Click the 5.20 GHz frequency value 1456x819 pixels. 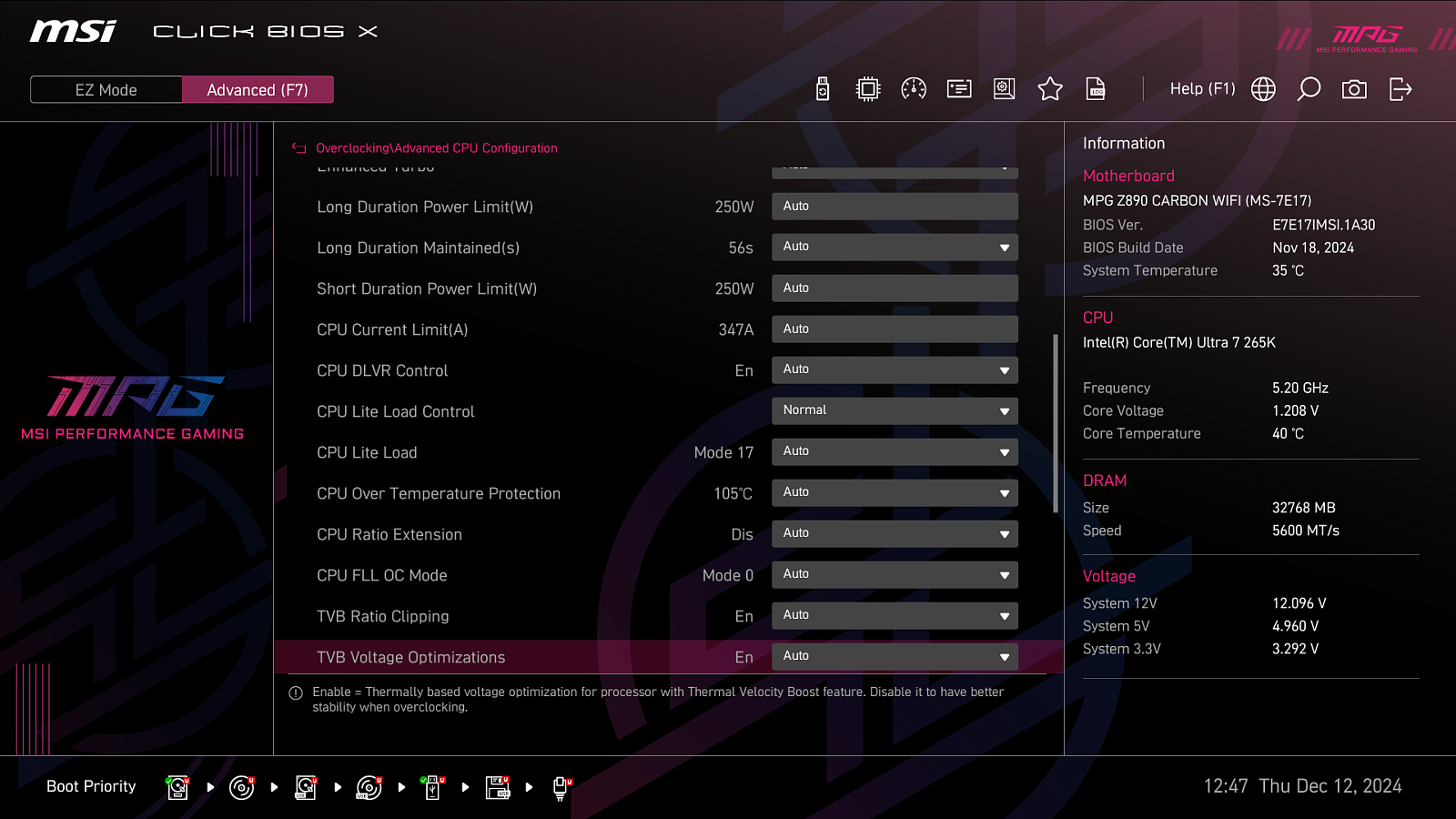(1300, 389)
